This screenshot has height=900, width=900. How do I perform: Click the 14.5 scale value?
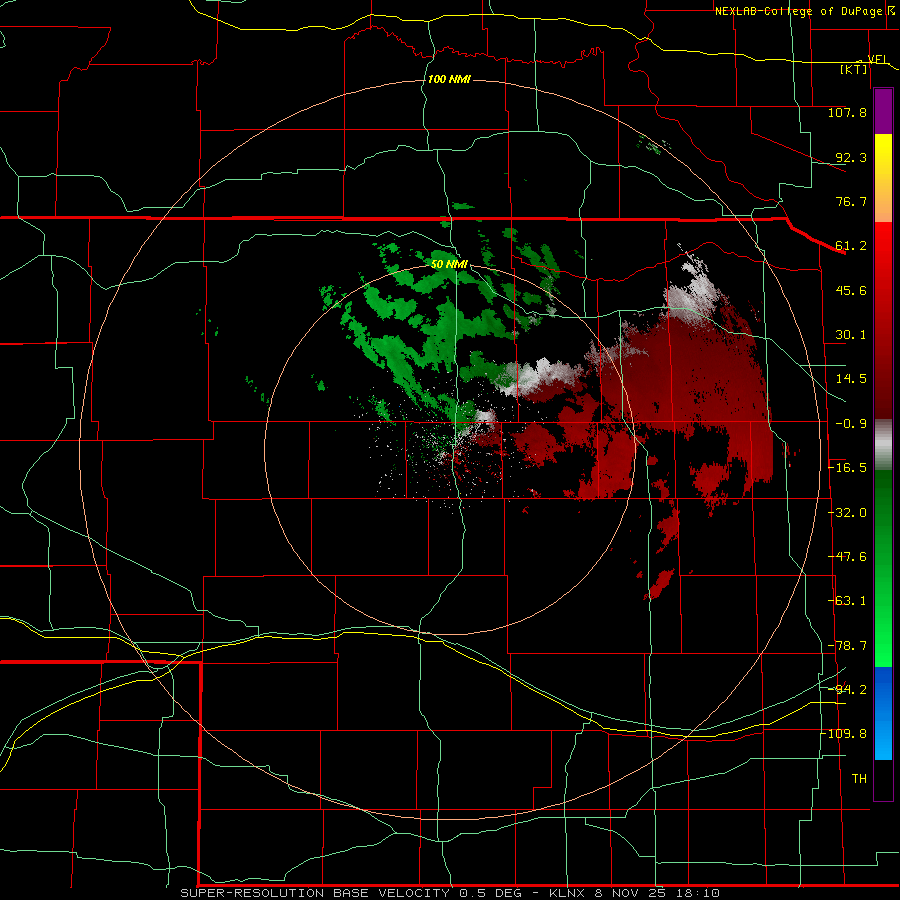click(x=851, y=379)
